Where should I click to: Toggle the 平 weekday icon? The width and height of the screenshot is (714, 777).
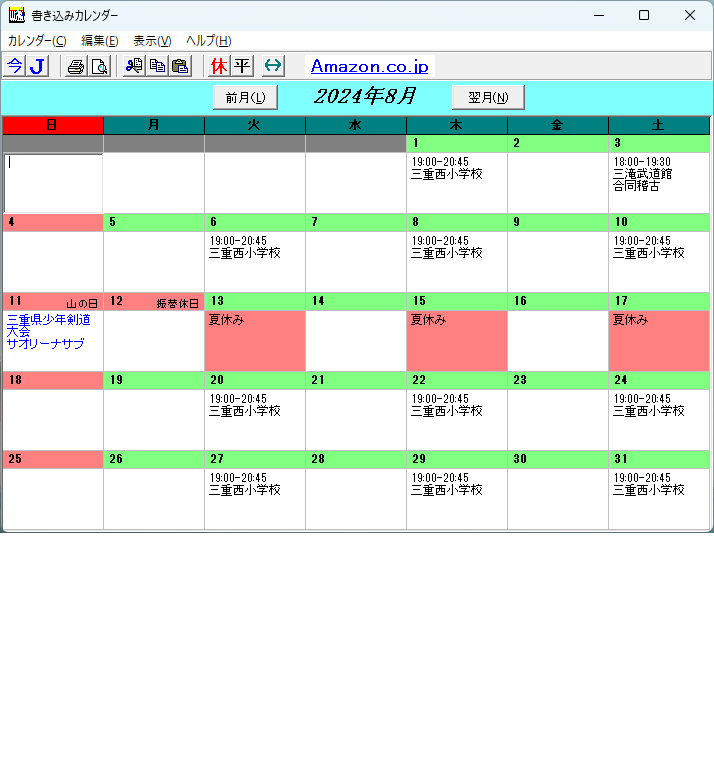pos(242,66)
